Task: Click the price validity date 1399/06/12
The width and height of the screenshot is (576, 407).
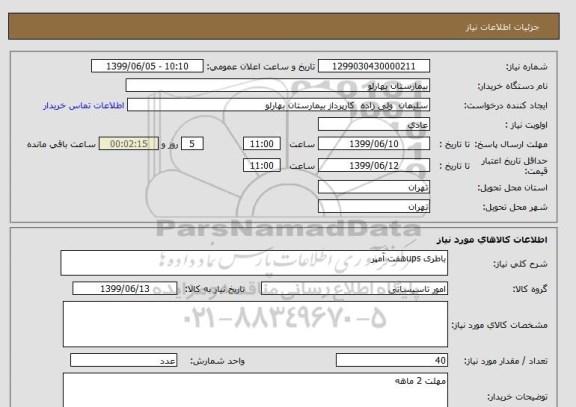Action: pos(374,165)
